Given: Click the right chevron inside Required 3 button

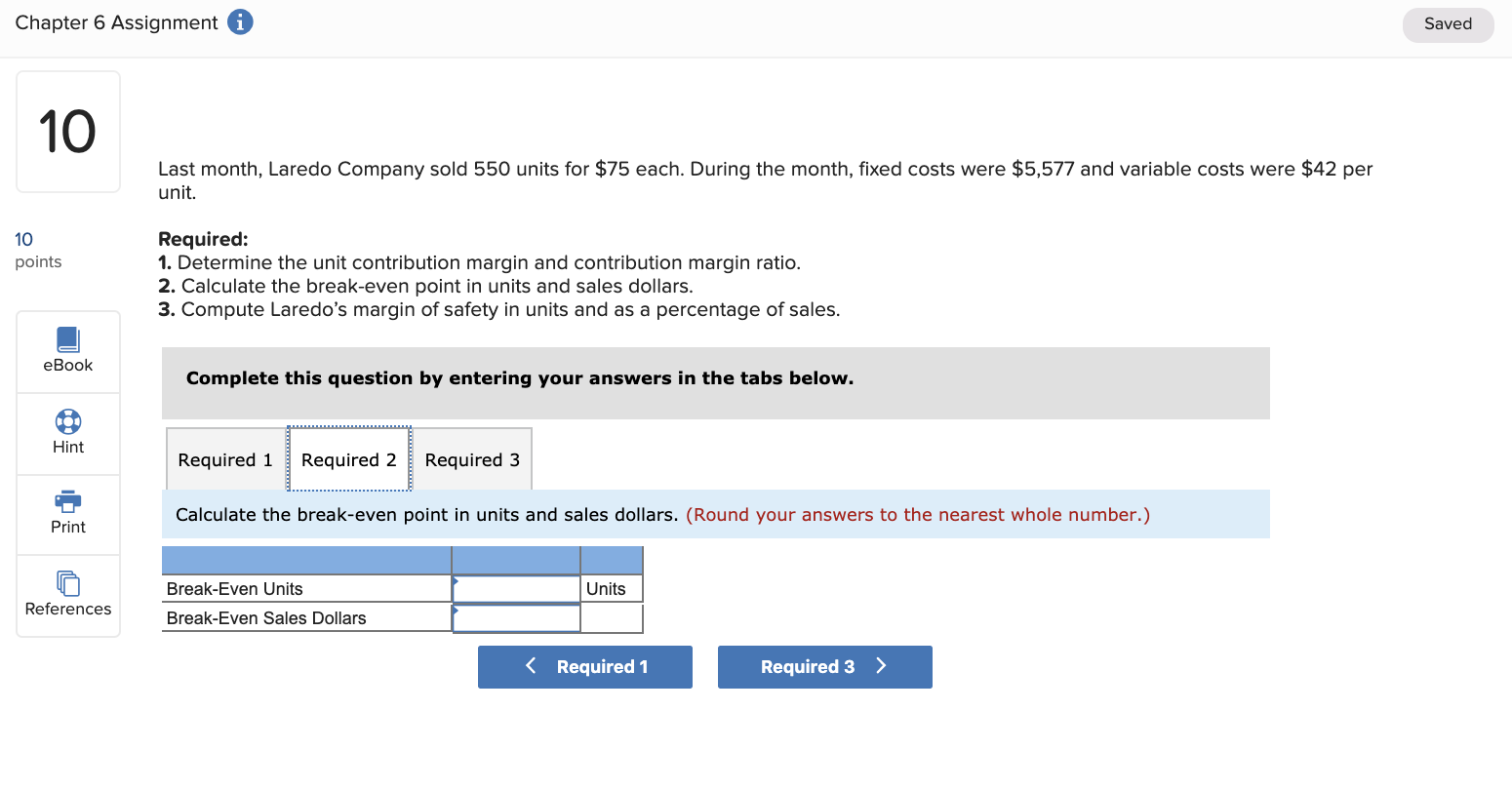Looking at the screenshot, I should coord(881,666).
